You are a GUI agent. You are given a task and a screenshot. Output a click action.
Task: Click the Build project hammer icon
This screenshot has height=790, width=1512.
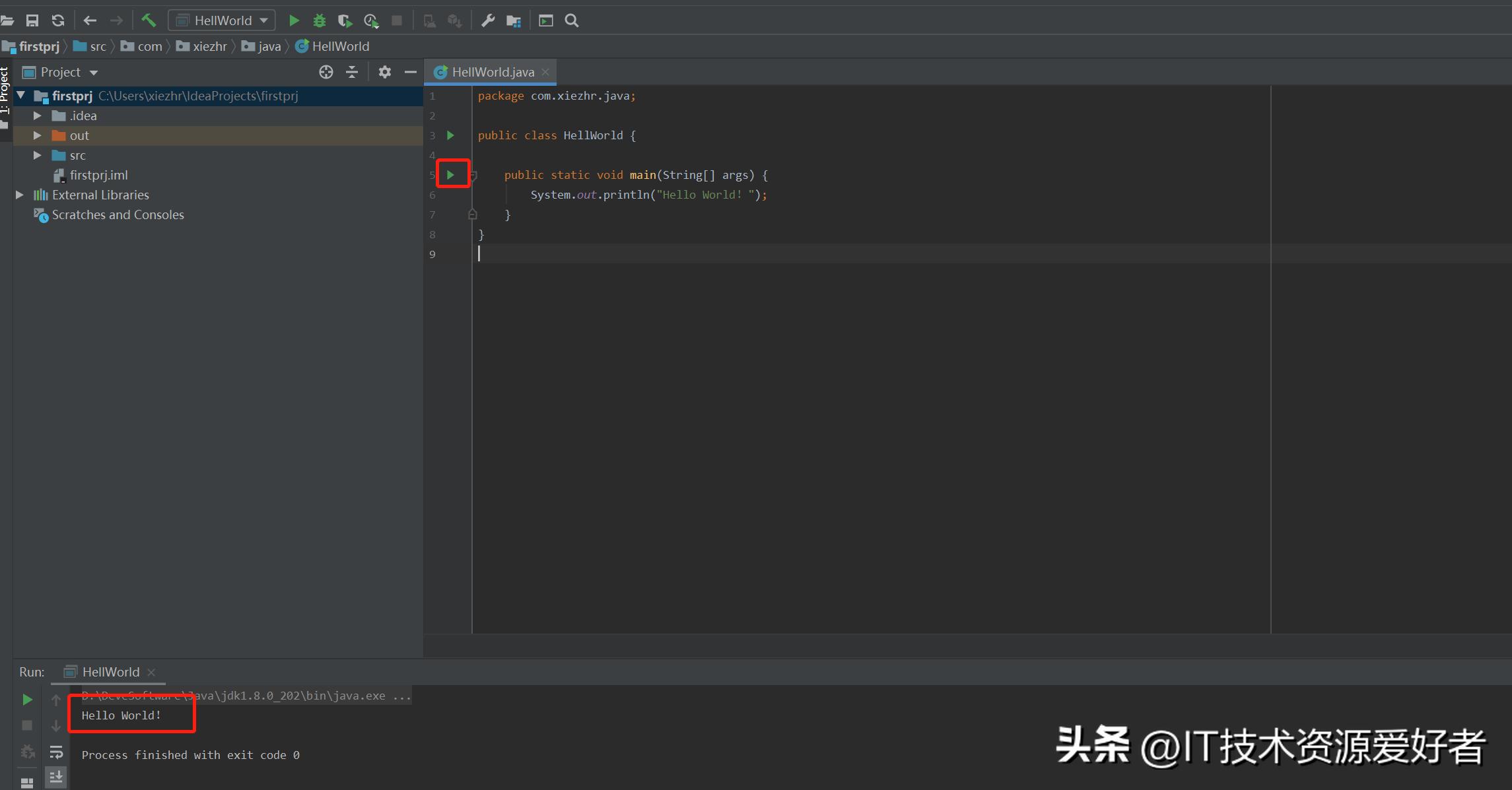click(149, 20)
